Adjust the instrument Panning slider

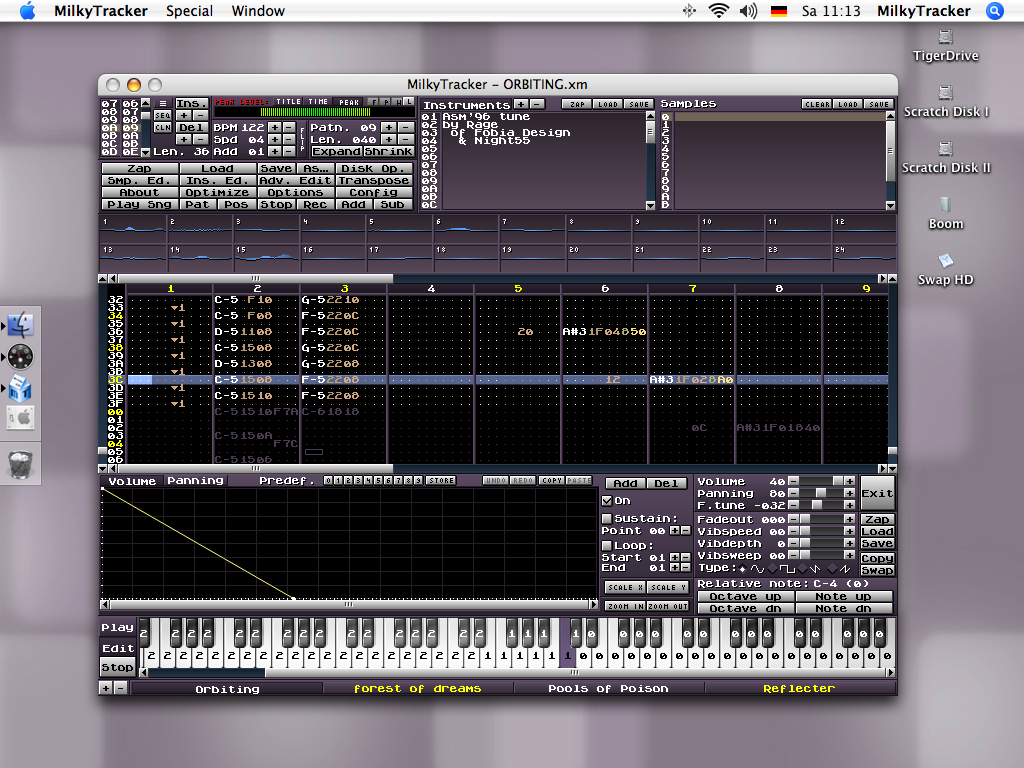click(821, 493)
